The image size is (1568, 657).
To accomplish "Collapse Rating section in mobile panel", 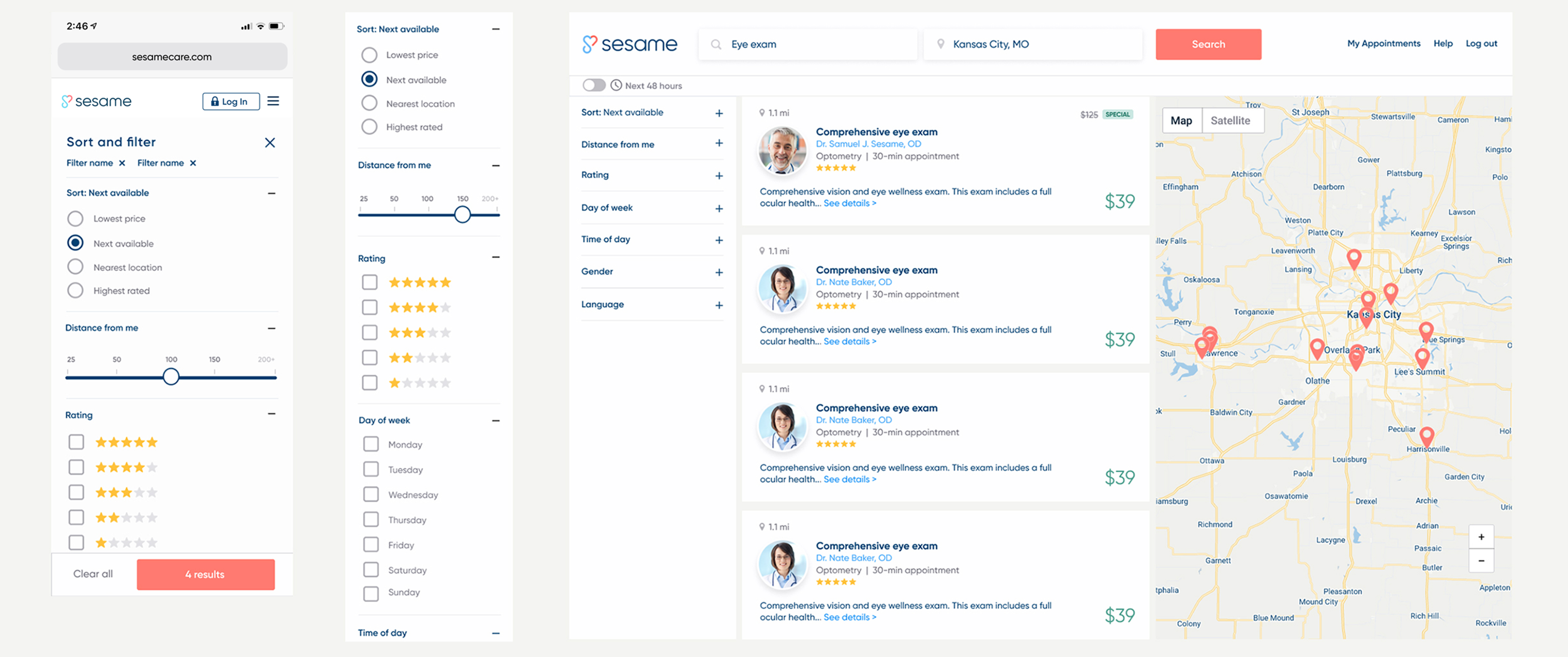I will [272, 414].
